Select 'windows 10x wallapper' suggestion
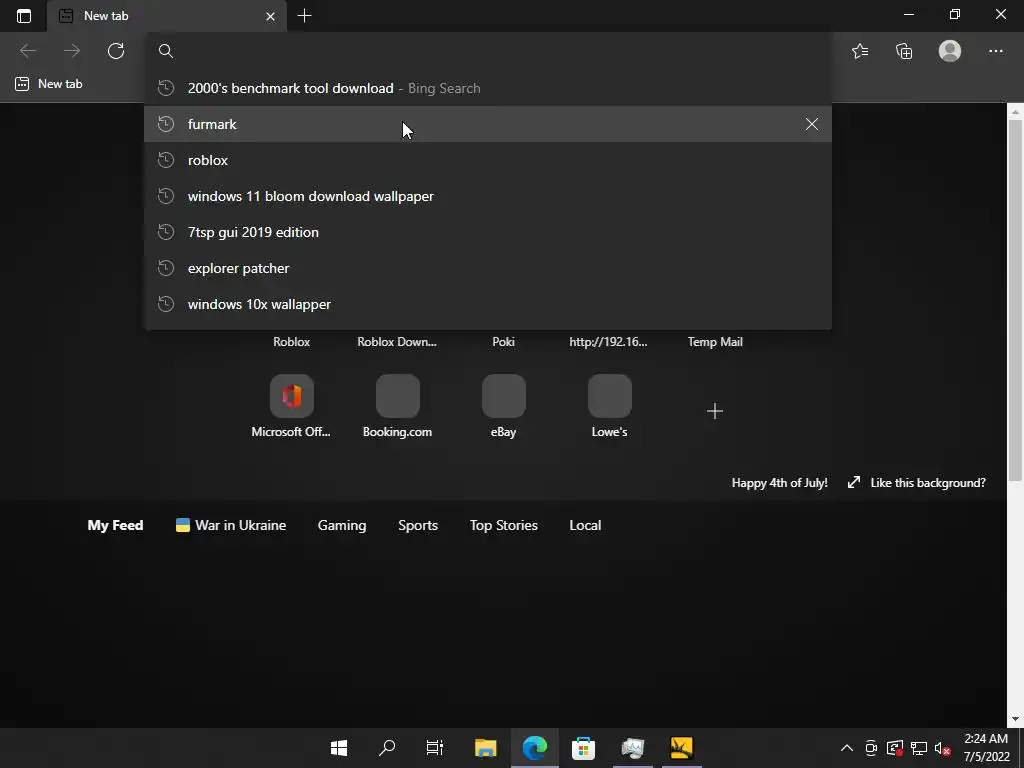The image size is (1024, 768). pyautogui.click(x=488, y=304)
